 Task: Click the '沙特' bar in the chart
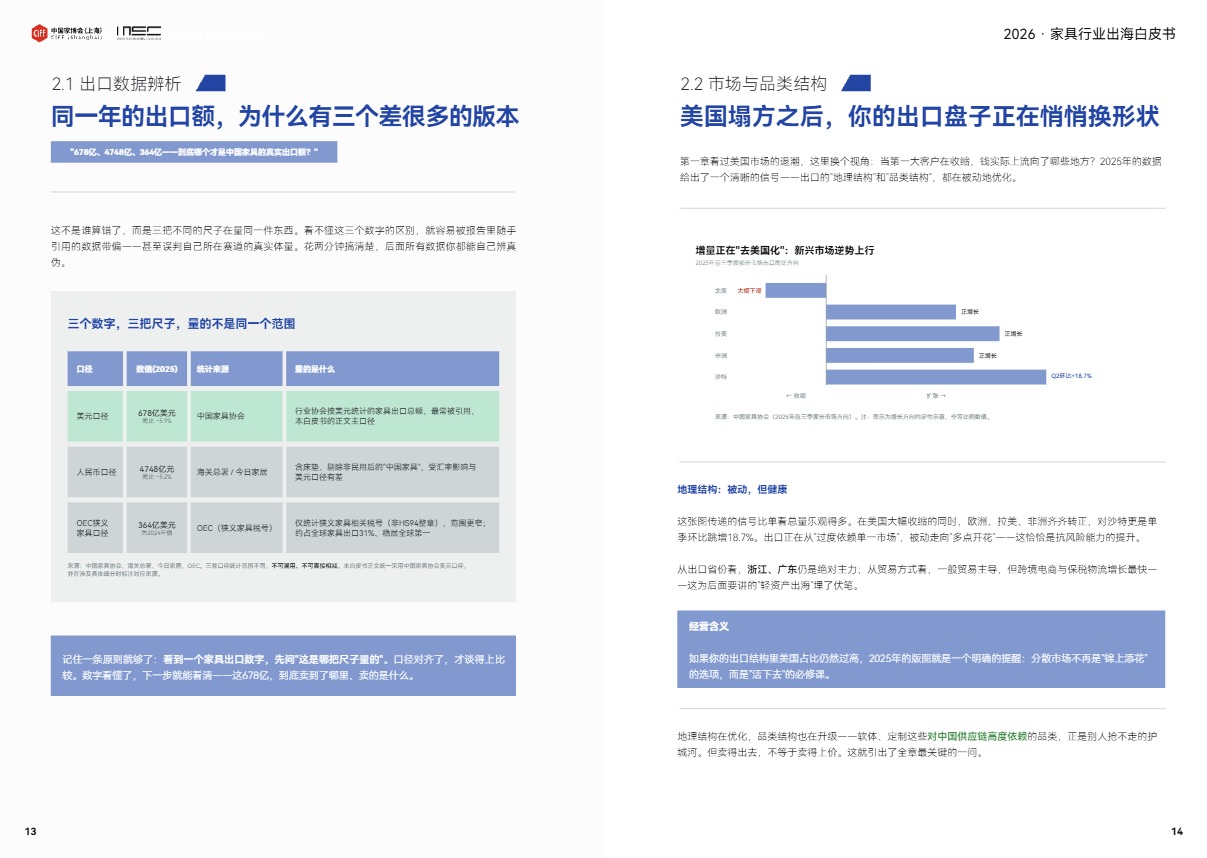(x=936, y=376)
